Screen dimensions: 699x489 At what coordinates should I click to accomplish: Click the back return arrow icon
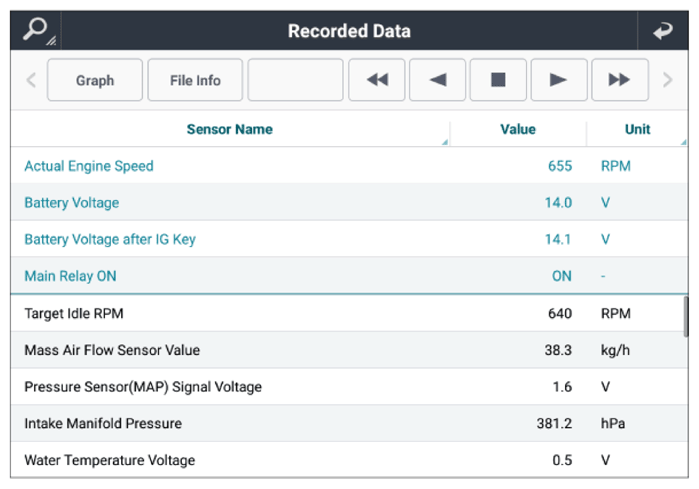[x=662, y=31]
